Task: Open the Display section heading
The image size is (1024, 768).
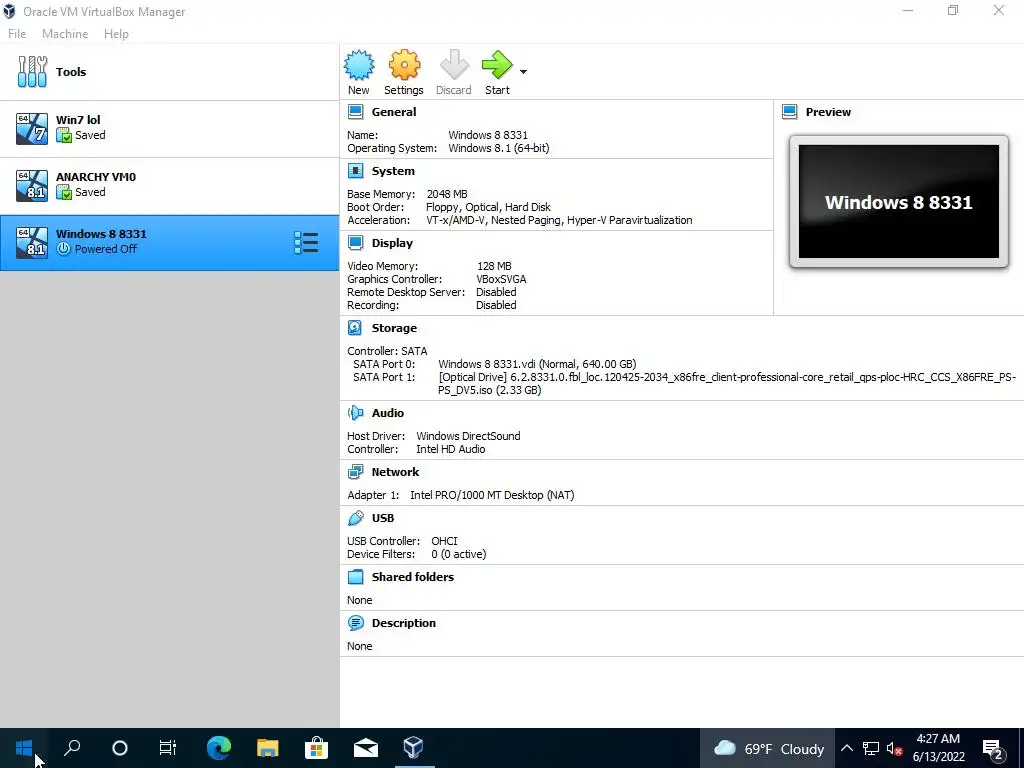Action: 392,243
